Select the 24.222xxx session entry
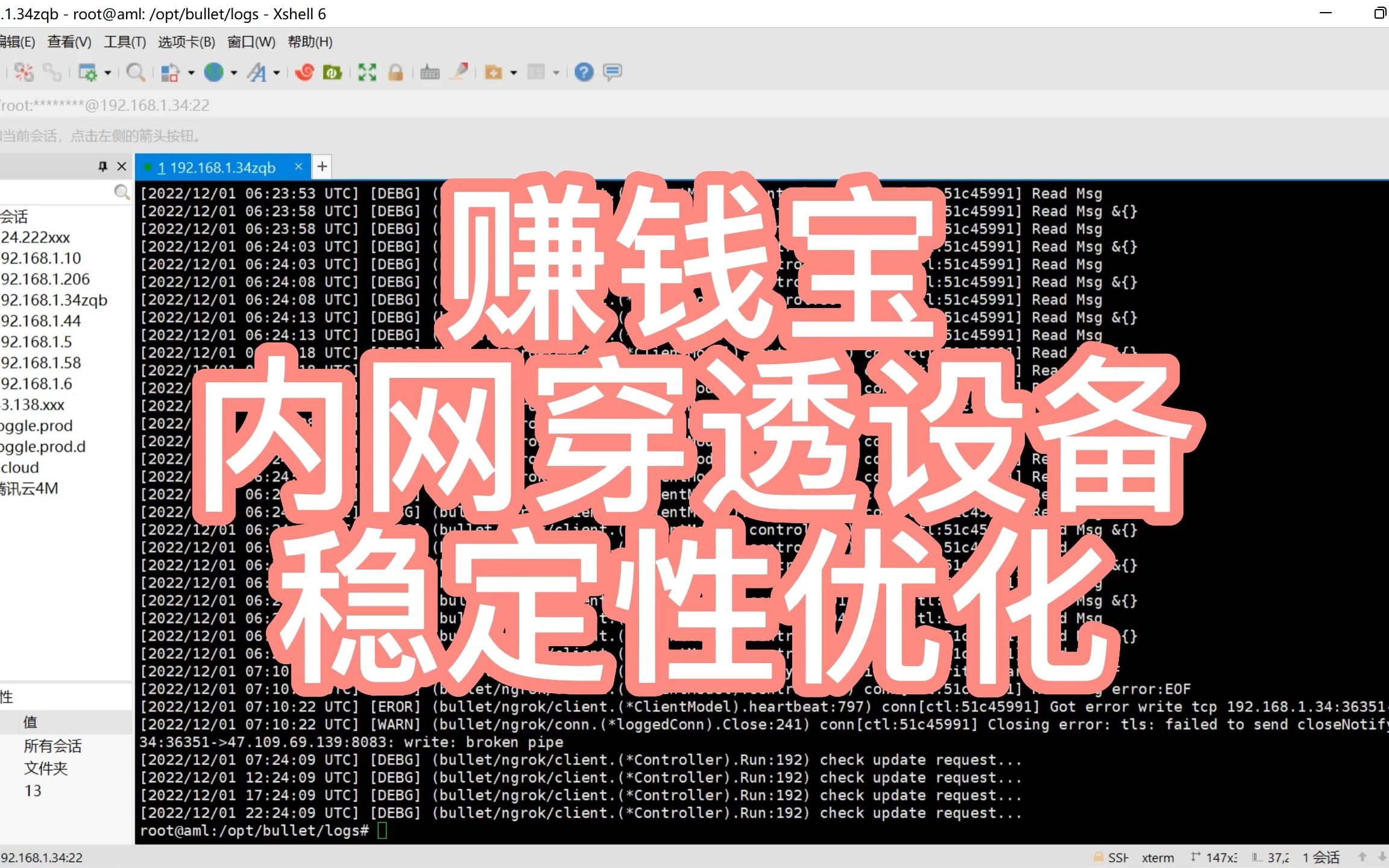 [x=35, y=237]
